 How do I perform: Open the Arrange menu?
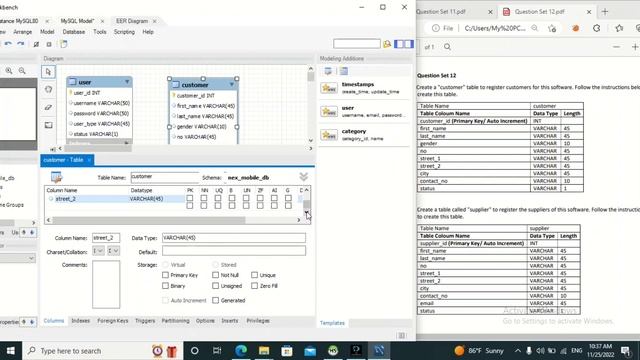(x=22, y=32)
